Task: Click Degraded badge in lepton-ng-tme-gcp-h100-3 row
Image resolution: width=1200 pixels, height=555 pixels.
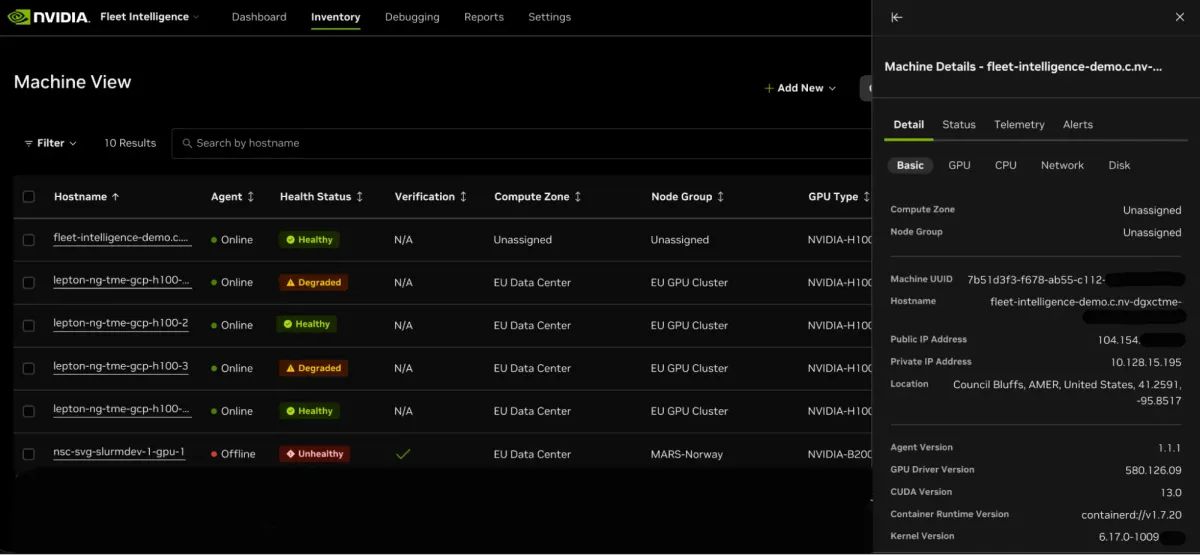Action: click(x=313, y=368)
